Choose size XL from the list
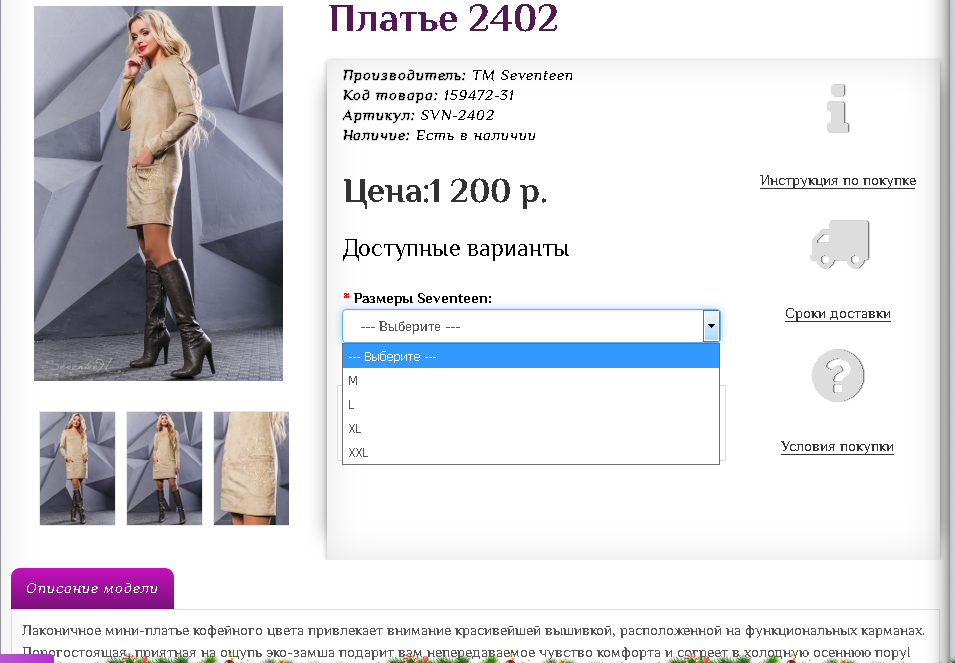This screenshot has width=955, height=663. coord(530,429)
